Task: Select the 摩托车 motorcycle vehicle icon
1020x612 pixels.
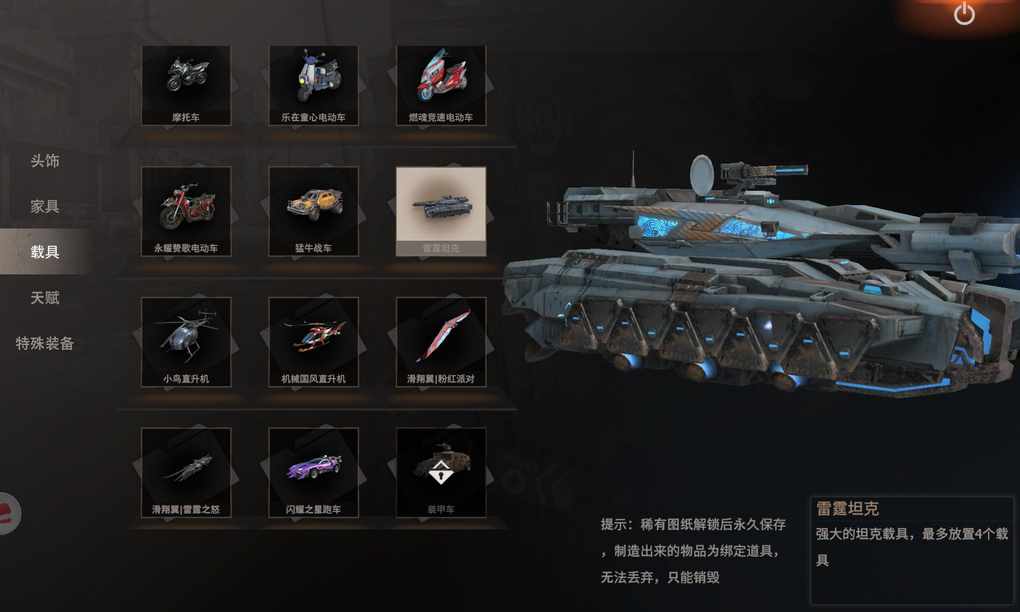Action: click(186, 85)
